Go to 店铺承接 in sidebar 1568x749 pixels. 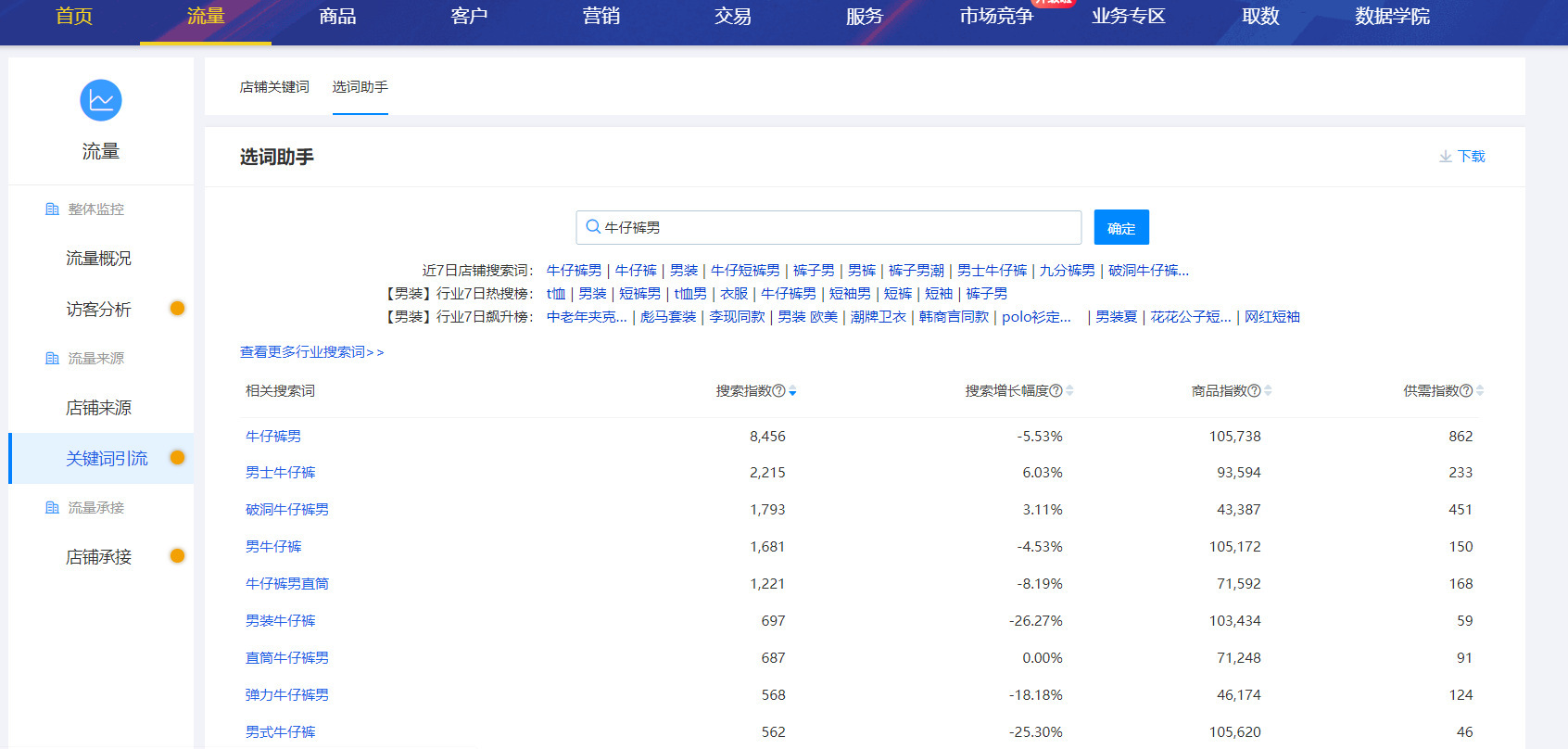coord(98,557)
